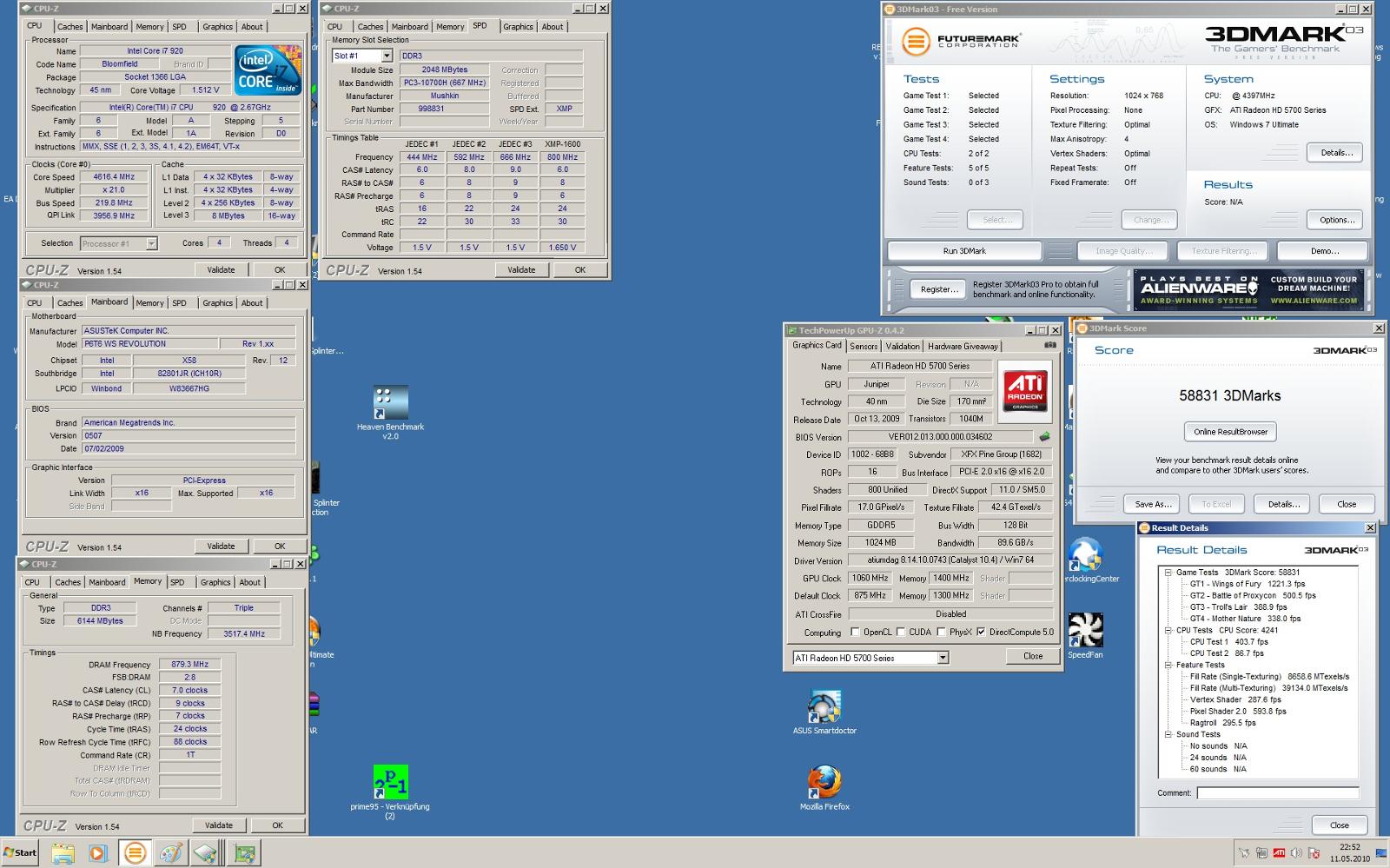Enable the CUDA checkbox in GPU-Z
Image resolution: width=1390 pixels, height=868 pixels.
point(901,632)
